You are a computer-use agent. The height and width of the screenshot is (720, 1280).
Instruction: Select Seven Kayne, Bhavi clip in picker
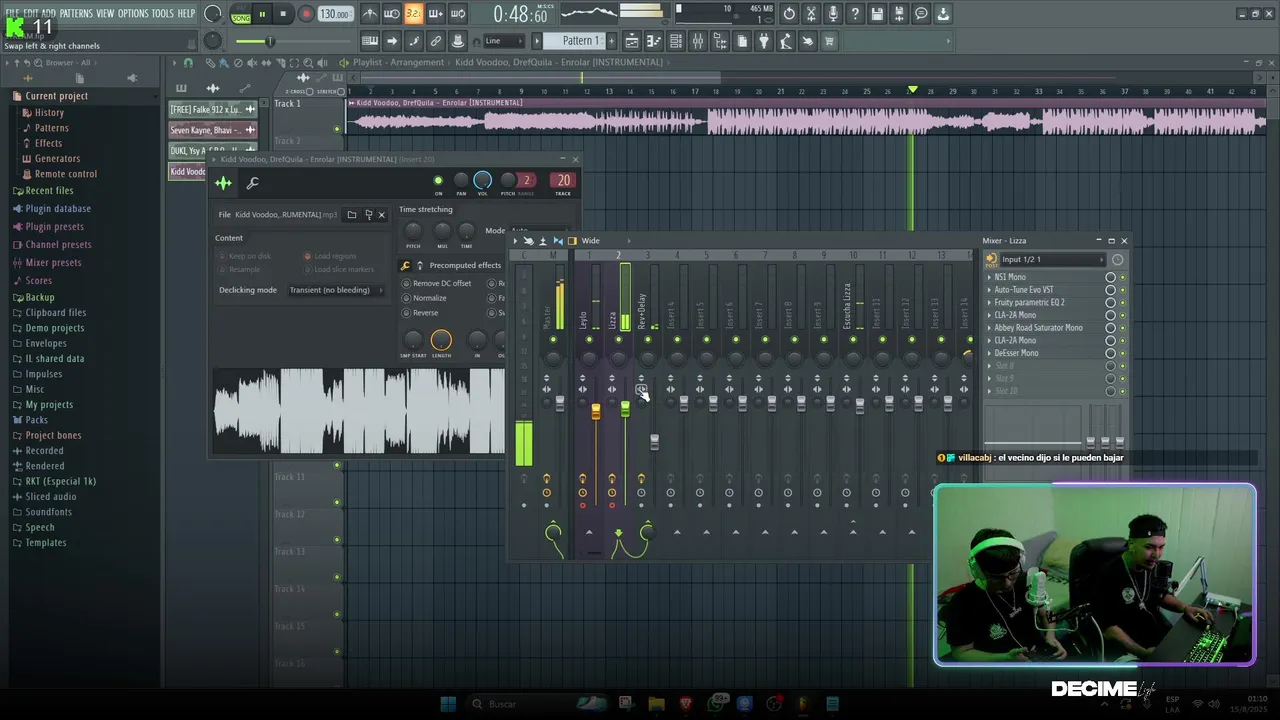213,130
